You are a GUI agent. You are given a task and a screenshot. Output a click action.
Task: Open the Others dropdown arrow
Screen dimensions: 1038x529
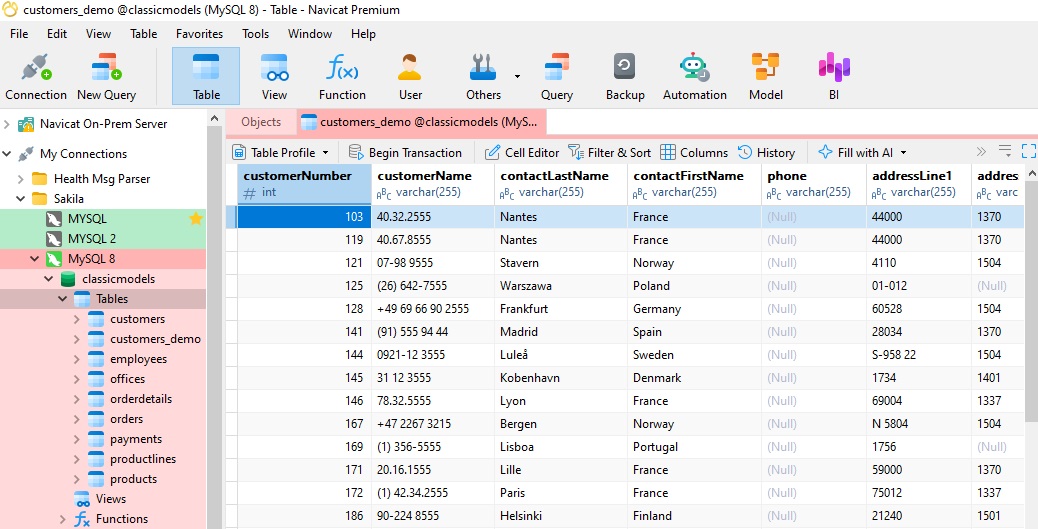pyautogui.click(x=517, y=77)
